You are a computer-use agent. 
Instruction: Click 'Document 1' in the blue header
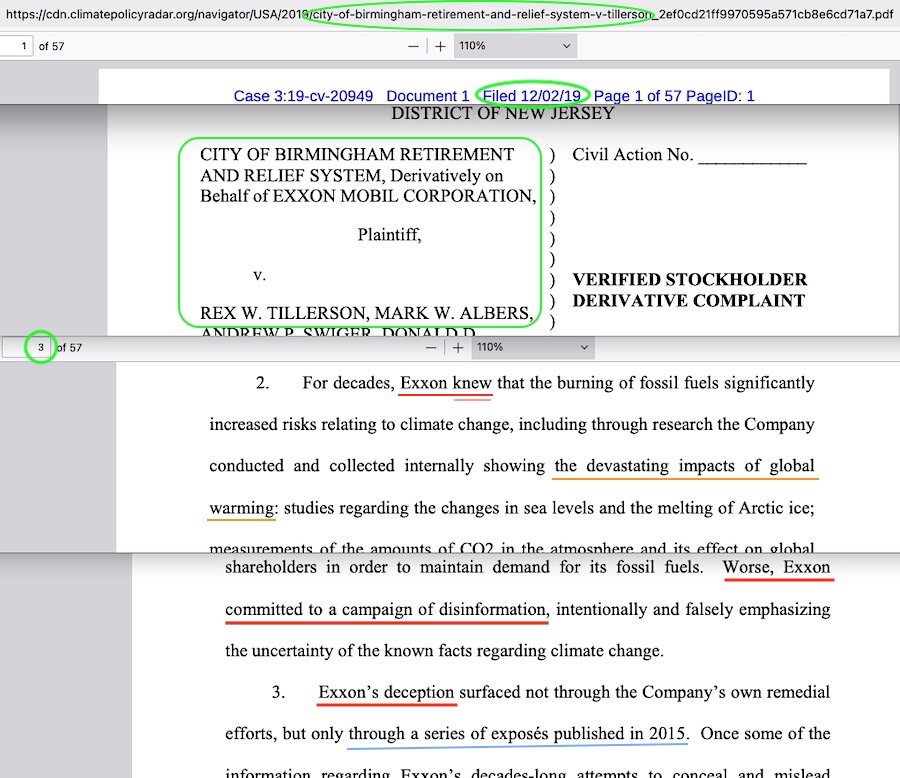(x=427, y=96)
